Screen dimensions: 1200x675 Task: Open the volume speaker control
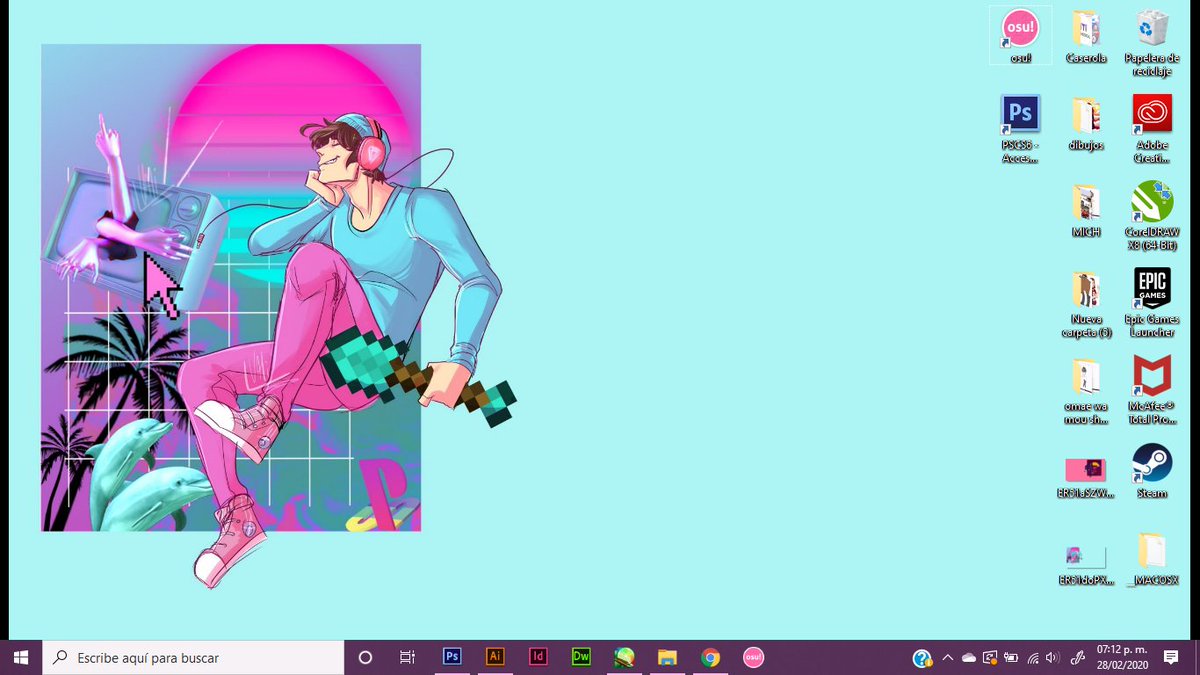pyautogui.click(x=1053, y=657)
